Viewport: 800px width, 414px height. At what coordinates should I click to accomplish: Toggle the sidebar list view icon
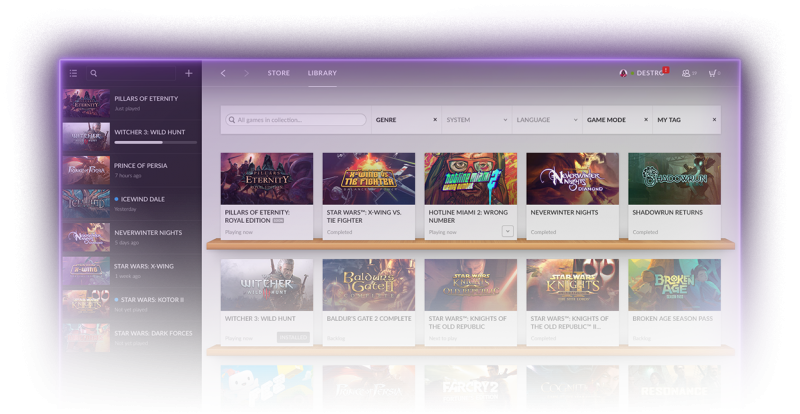coord(73,74)
